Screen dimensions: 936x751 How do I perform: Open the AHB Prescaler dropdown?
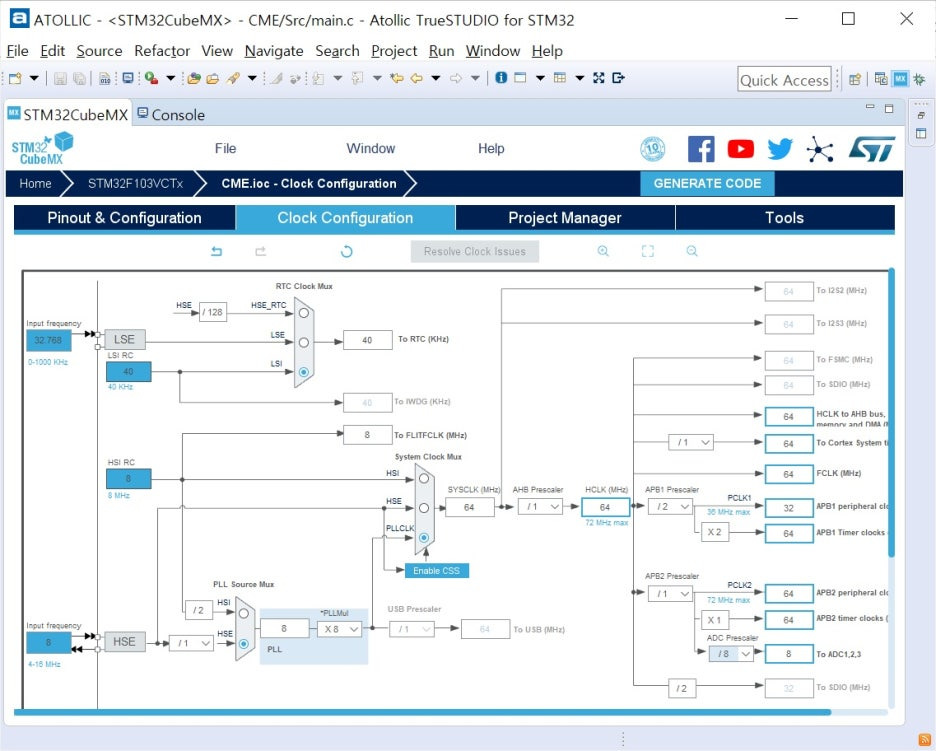point(540,507)
